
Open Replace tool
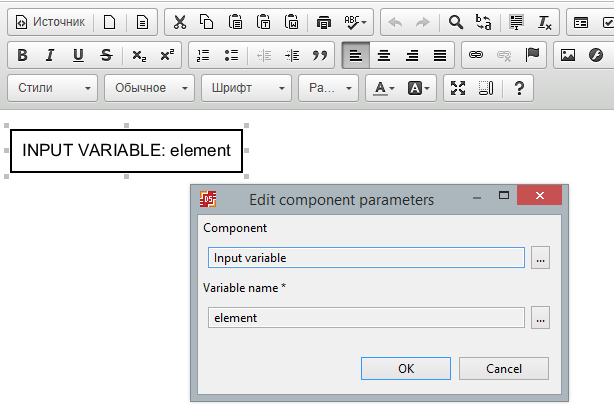point(484,22)
